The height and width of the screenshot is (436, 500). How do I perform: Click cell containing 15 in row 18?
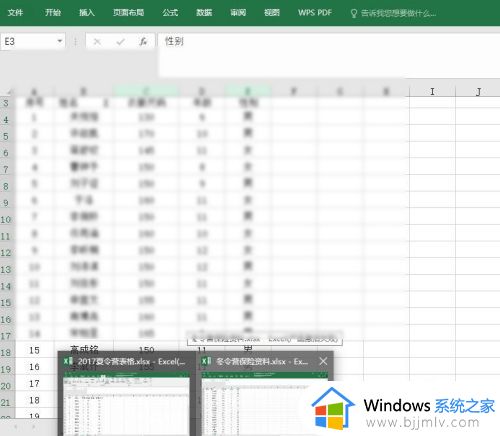pyautogui.click(x=34, y=350)
